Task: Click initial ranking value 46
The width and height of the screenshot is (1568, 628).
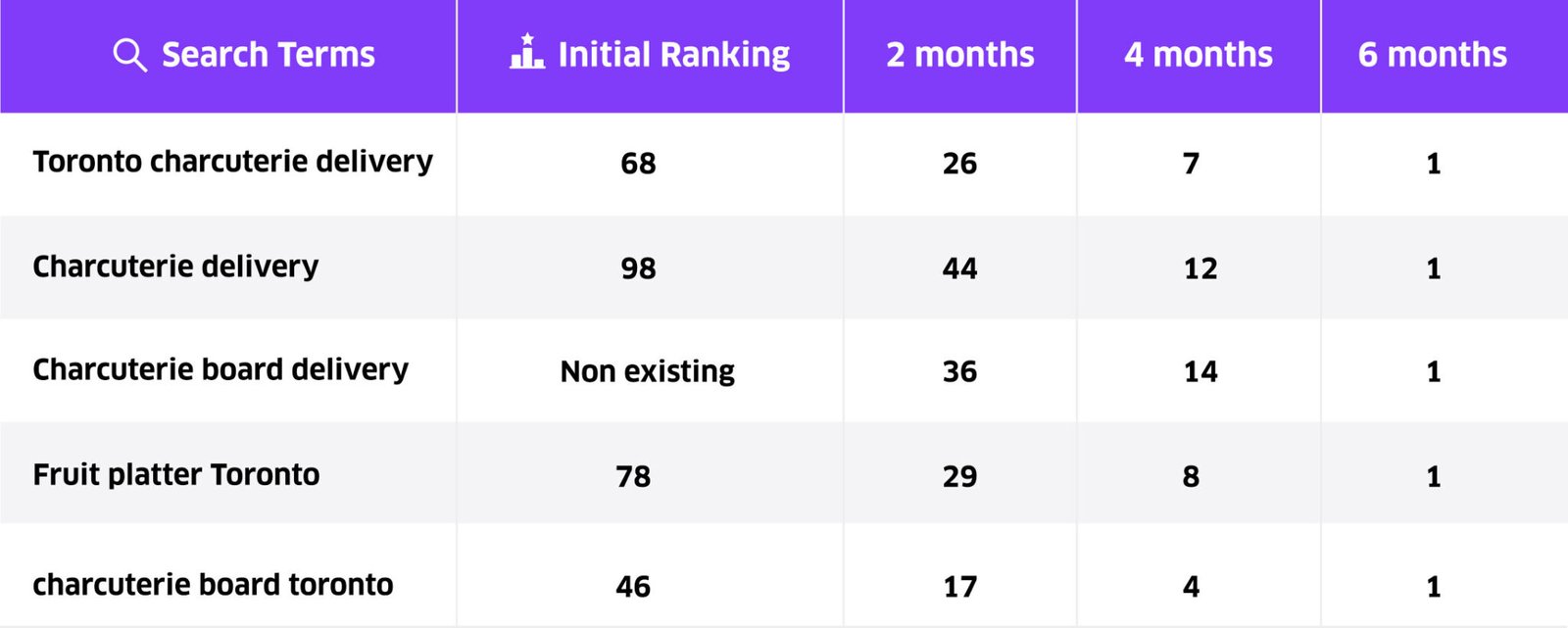Action: click(633, 587)
